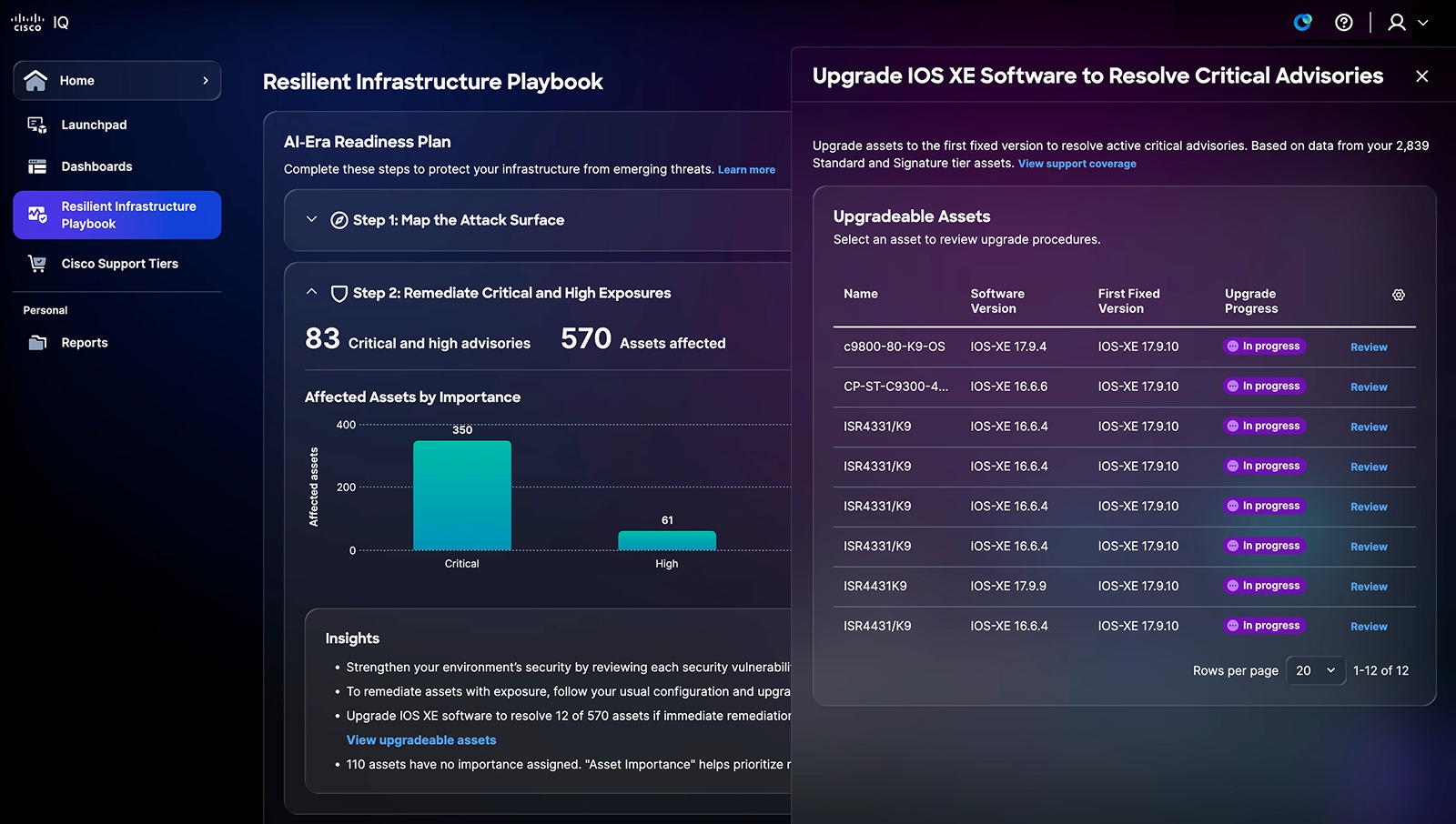
Task: Click the Name column header
Action: click(x=861, y=294)
